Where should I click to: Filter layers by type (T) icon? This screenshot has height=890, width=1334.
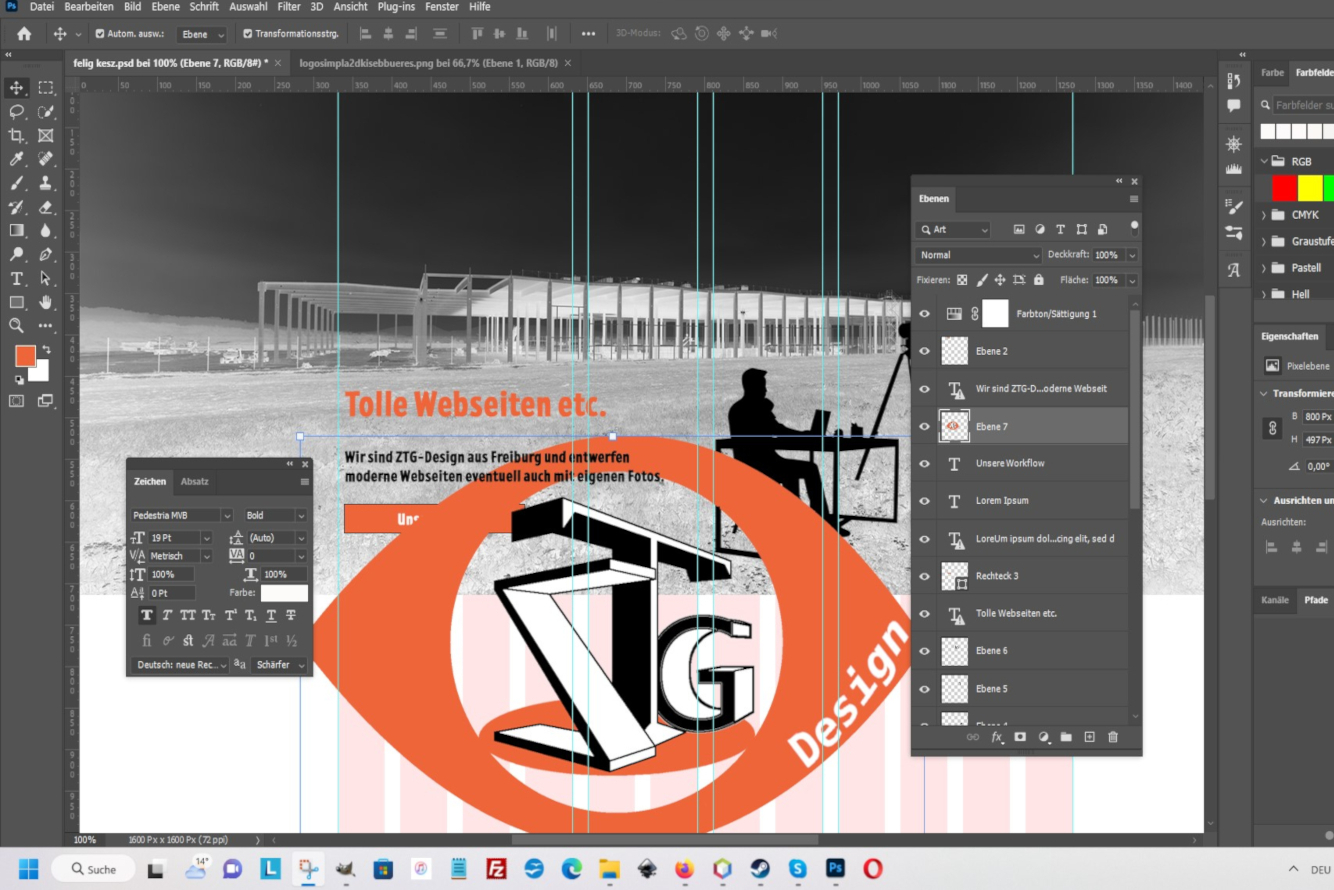[1060, 229]
